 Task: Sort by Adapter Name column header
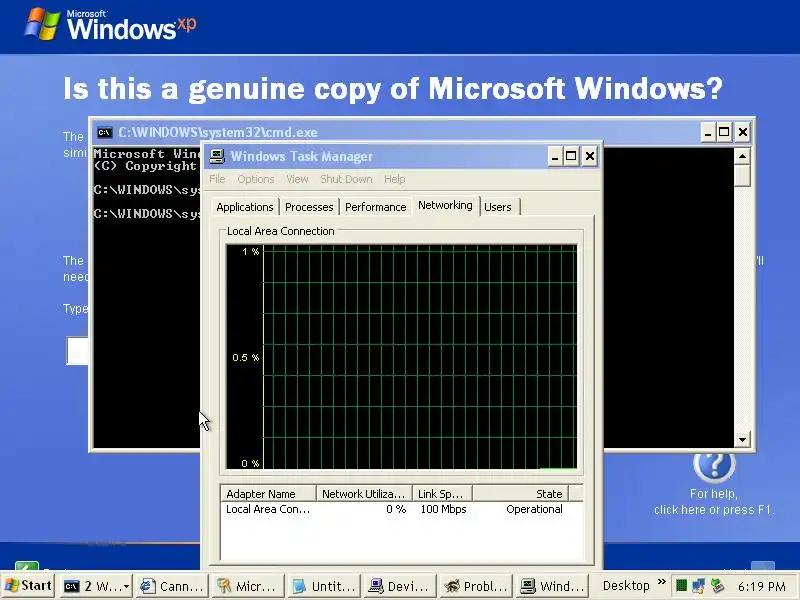(x=268, y=493)
